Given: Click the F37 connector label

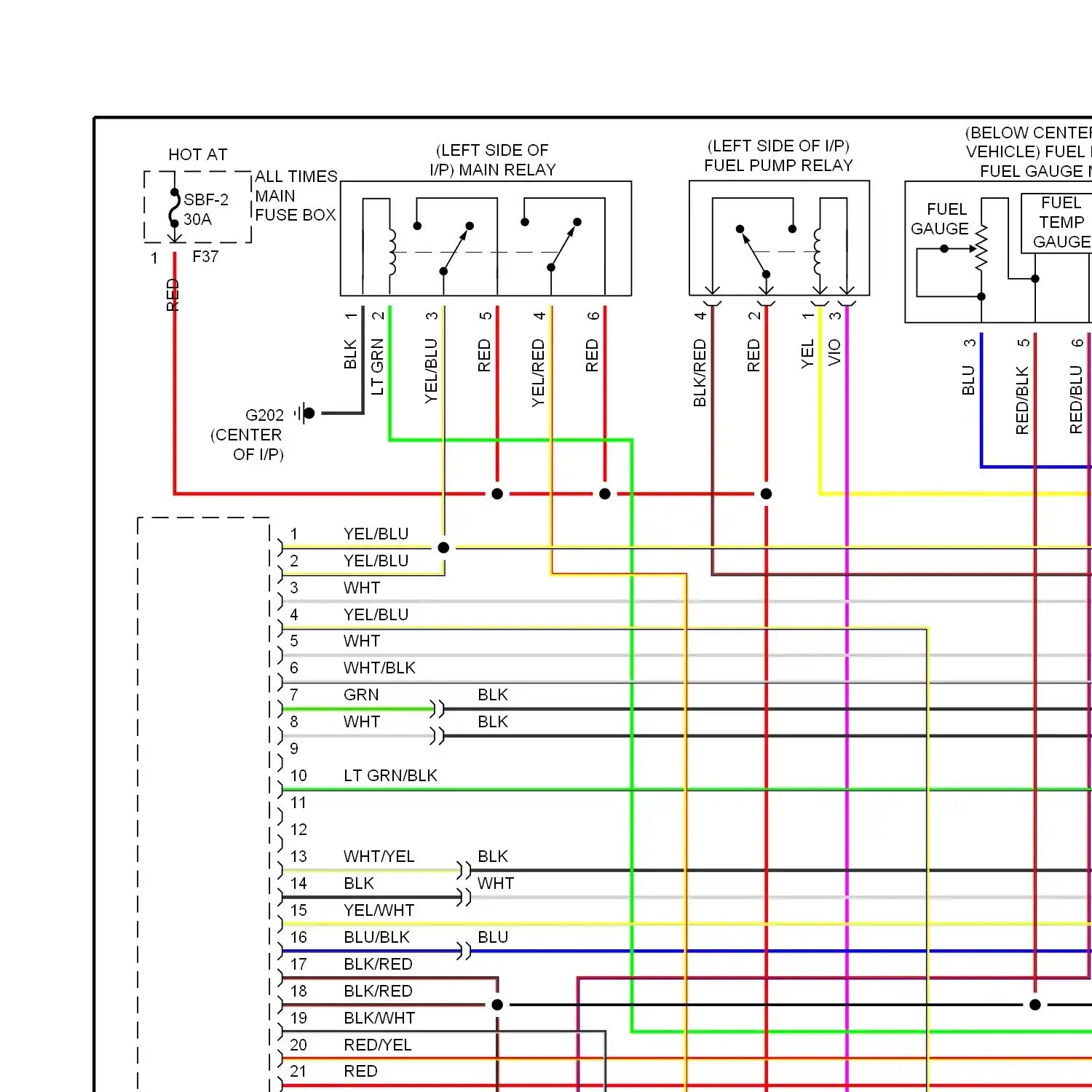Looking at the screenshot, I should [x=205, y=256].
